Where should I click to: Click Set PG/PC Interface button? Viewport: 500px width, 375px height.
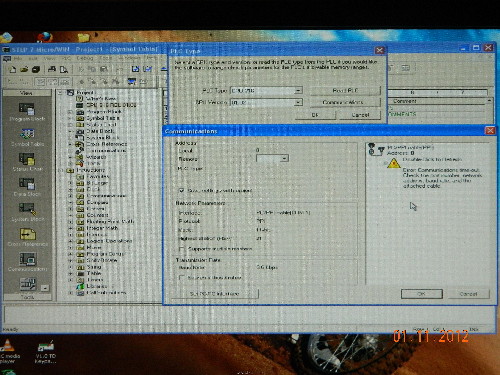215,294
